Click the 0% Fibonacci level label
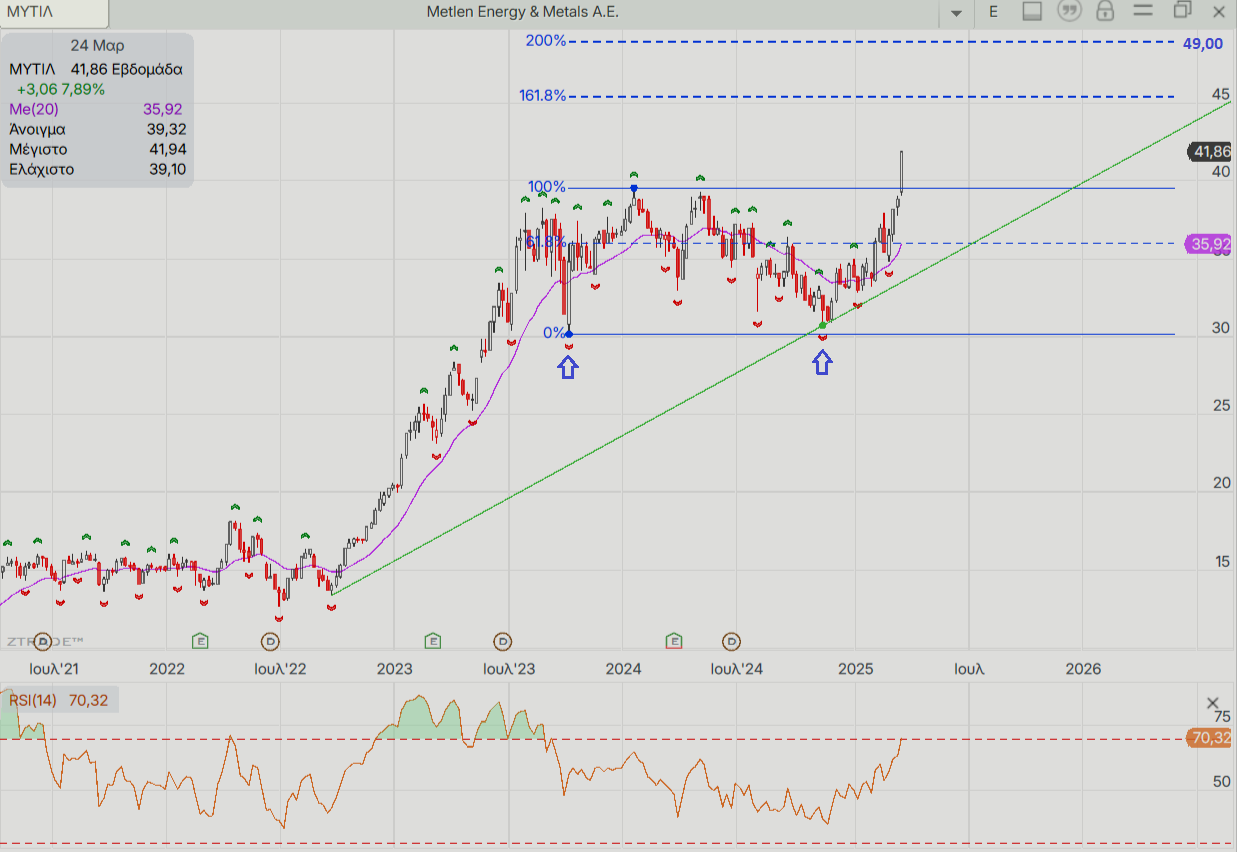 (554, 333)
